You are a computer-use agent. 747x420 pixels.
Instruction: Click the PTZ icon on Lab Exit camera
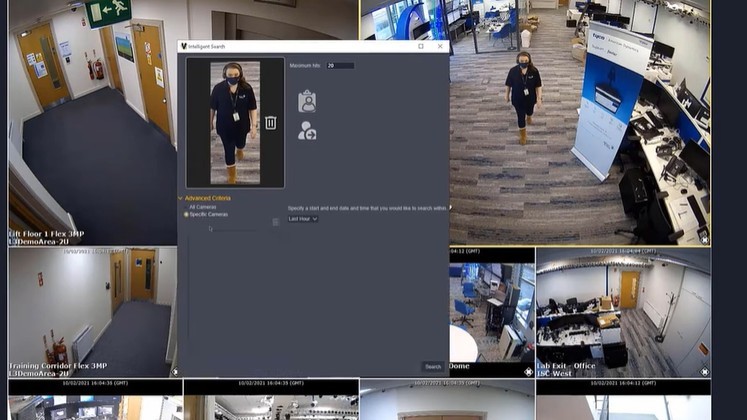[x=704, y=371]
